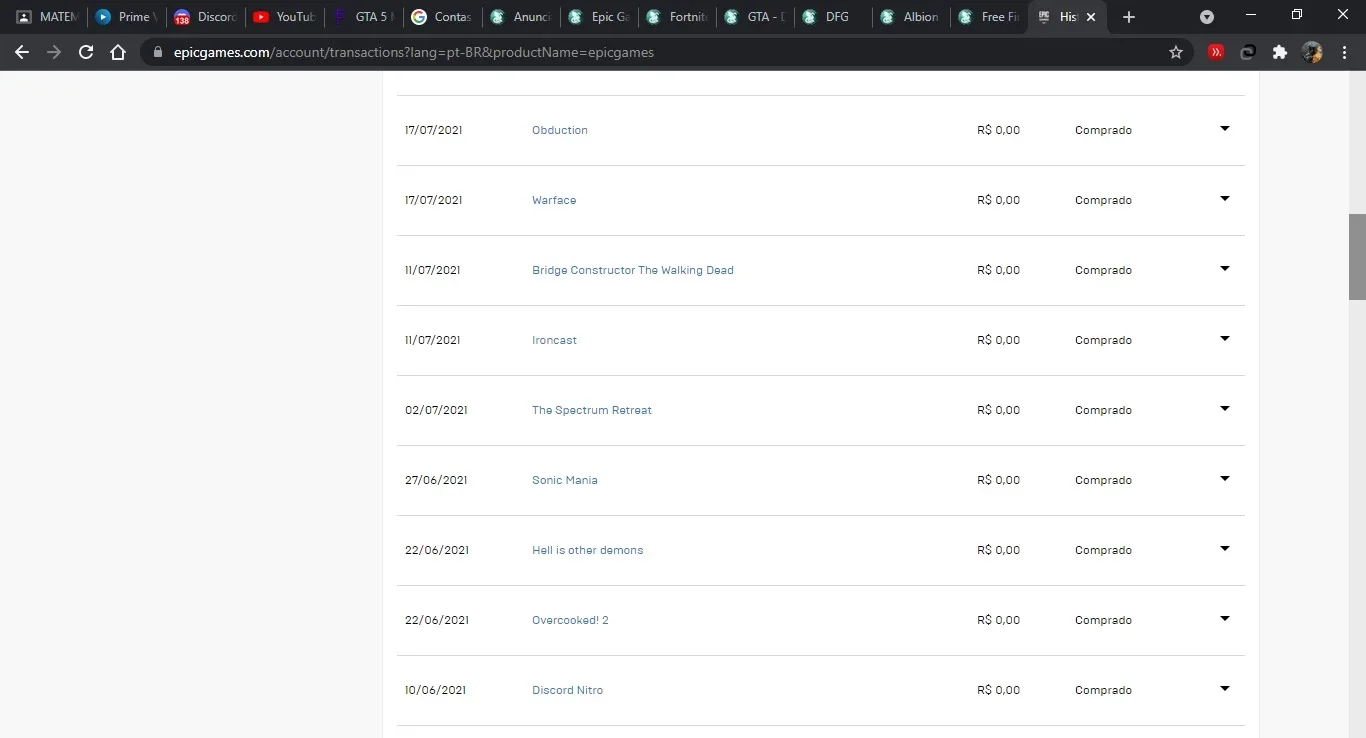This screenshot has height=738, width=1366.
Task: Switch to the Fortnite tab
Action: (x=676, y=17)
